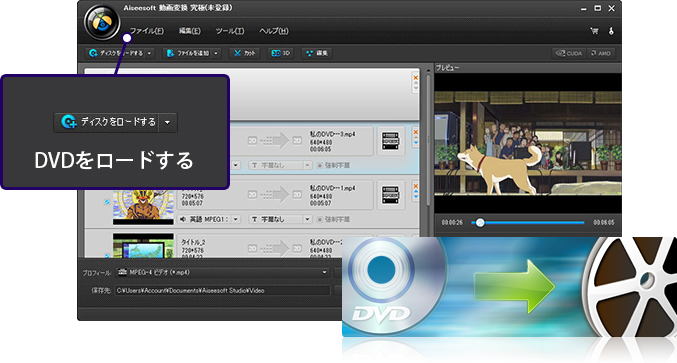Open profile settings icon for 私のDVD…1.mp4

(390, 195)
